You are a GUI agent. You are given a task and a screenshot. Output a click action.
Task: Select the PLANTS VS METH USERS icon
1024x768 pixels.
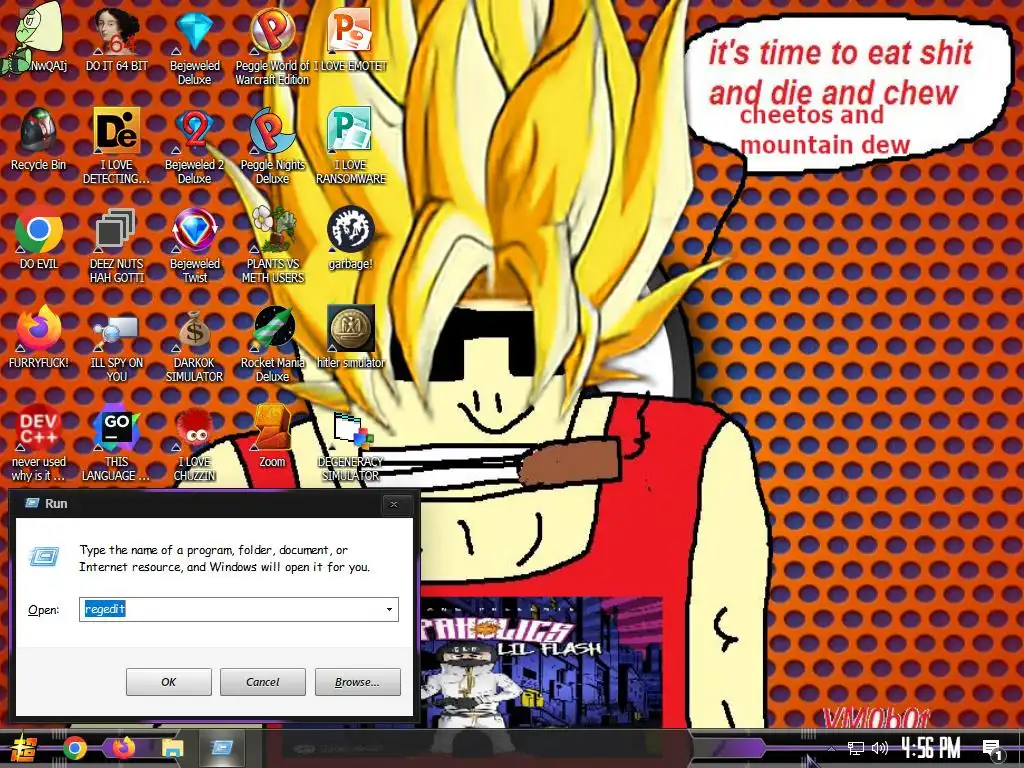[272, 245]
